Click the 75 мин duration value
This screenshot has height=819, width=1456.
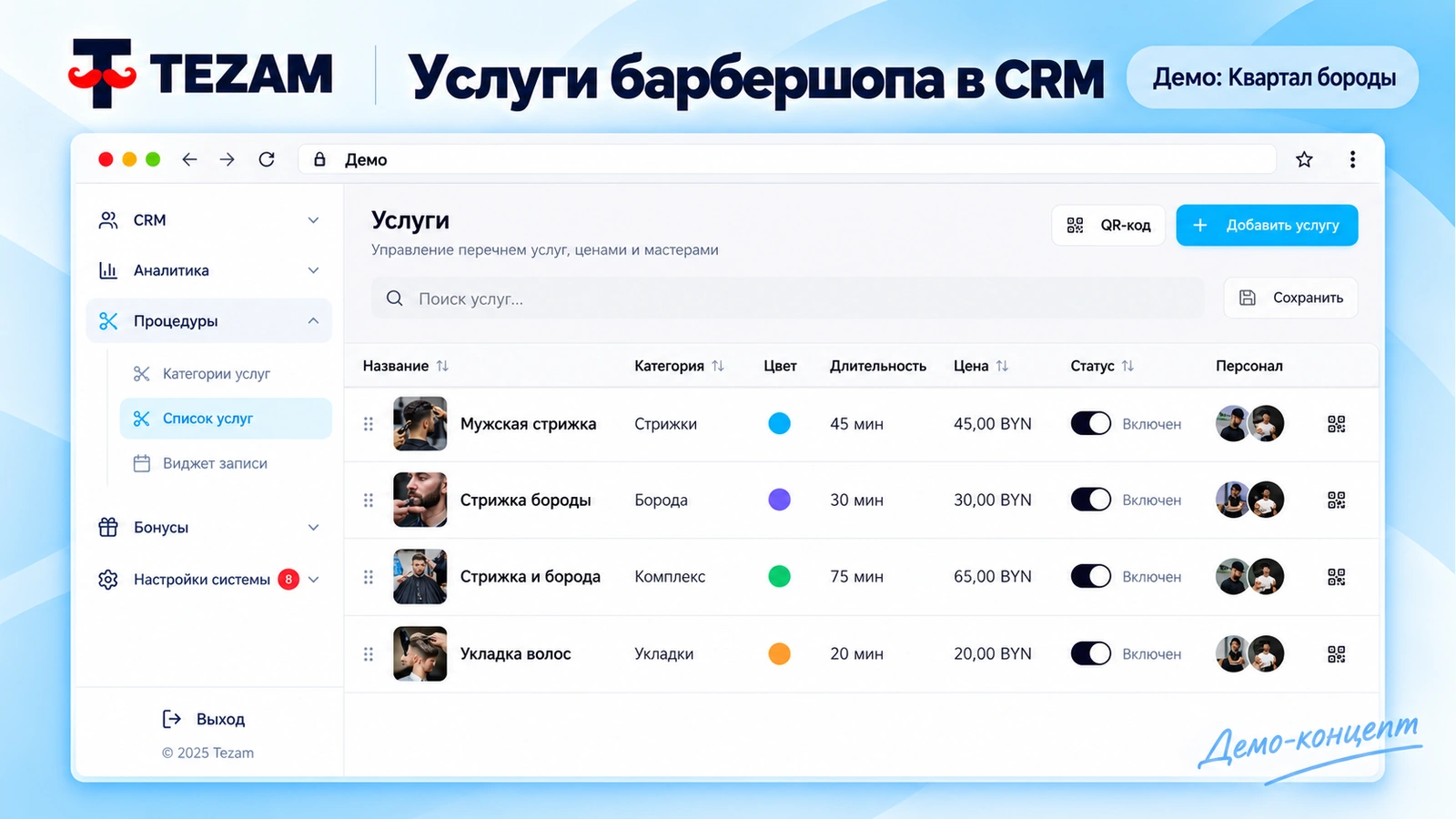[x=856, y=577]
